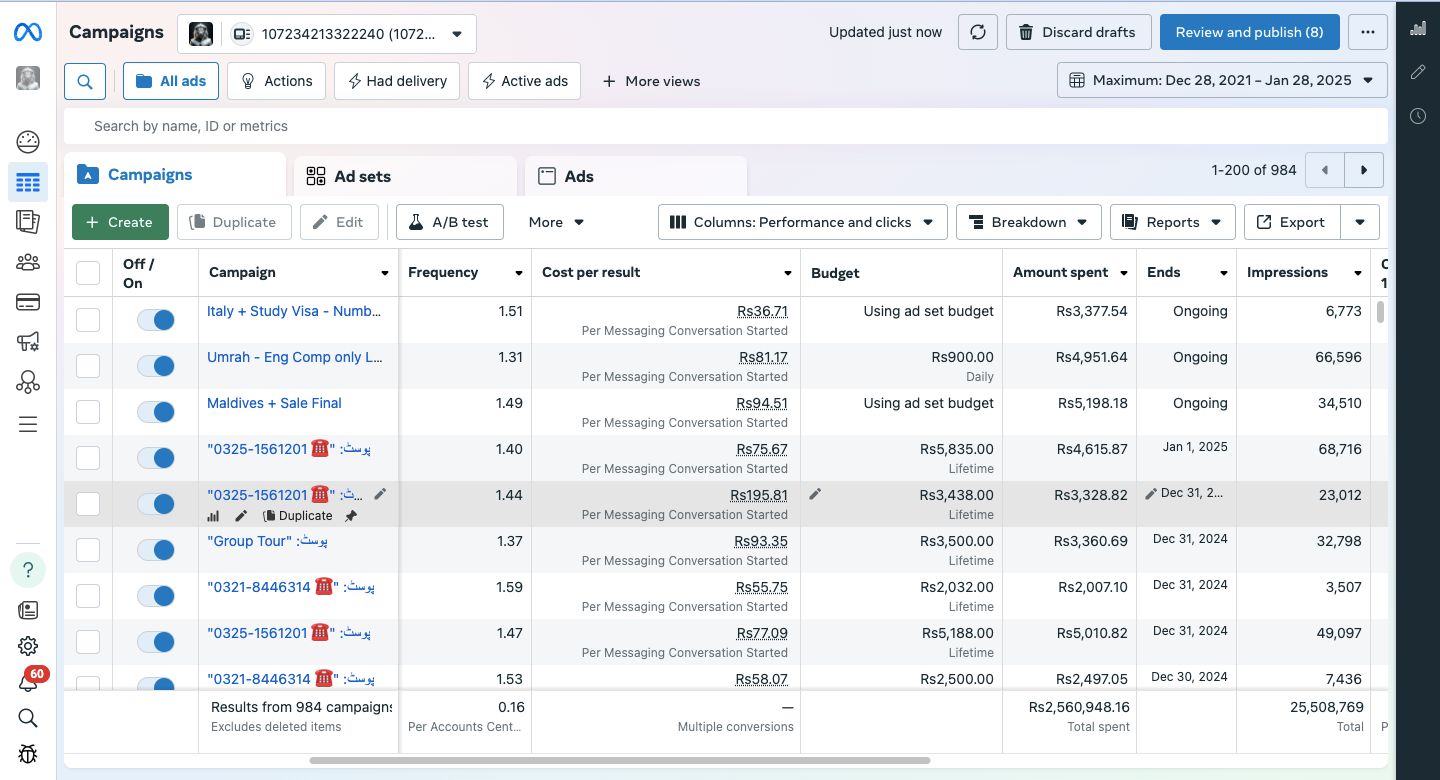Expand the Breakdown dropdown
Screen dimensions: 1440x780
point(1028,222)
